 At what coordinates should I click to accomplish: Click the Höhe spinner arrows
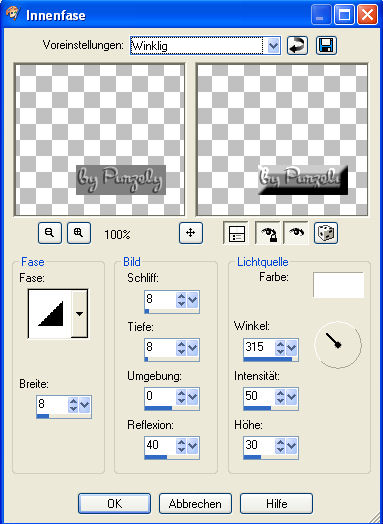(x=280, y=445)
